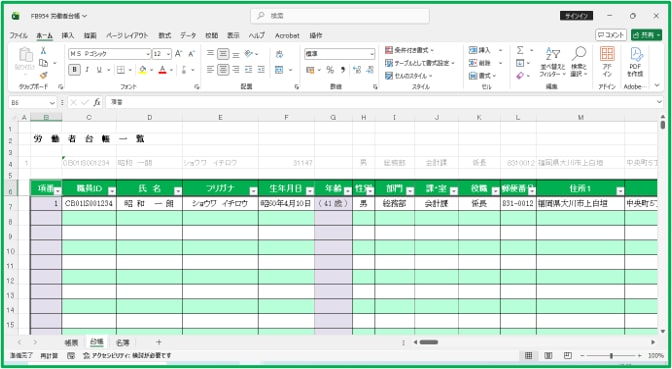Click the Accounting Number Format icon

[310, 69]
